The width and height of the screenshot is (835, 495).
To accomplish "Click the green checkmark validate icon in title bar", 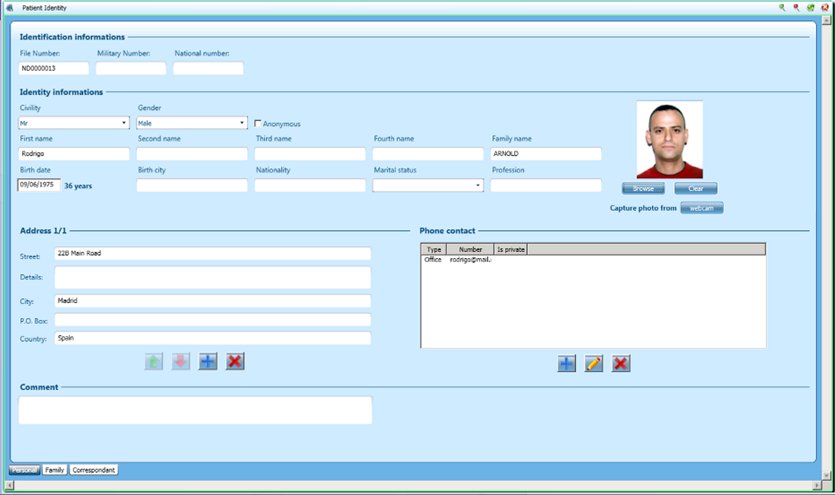I will click(810, 7).
